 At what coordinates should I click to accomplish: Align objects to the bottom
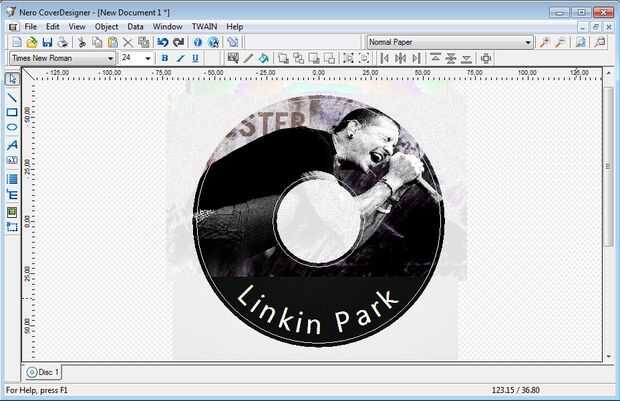pos(467,59)
